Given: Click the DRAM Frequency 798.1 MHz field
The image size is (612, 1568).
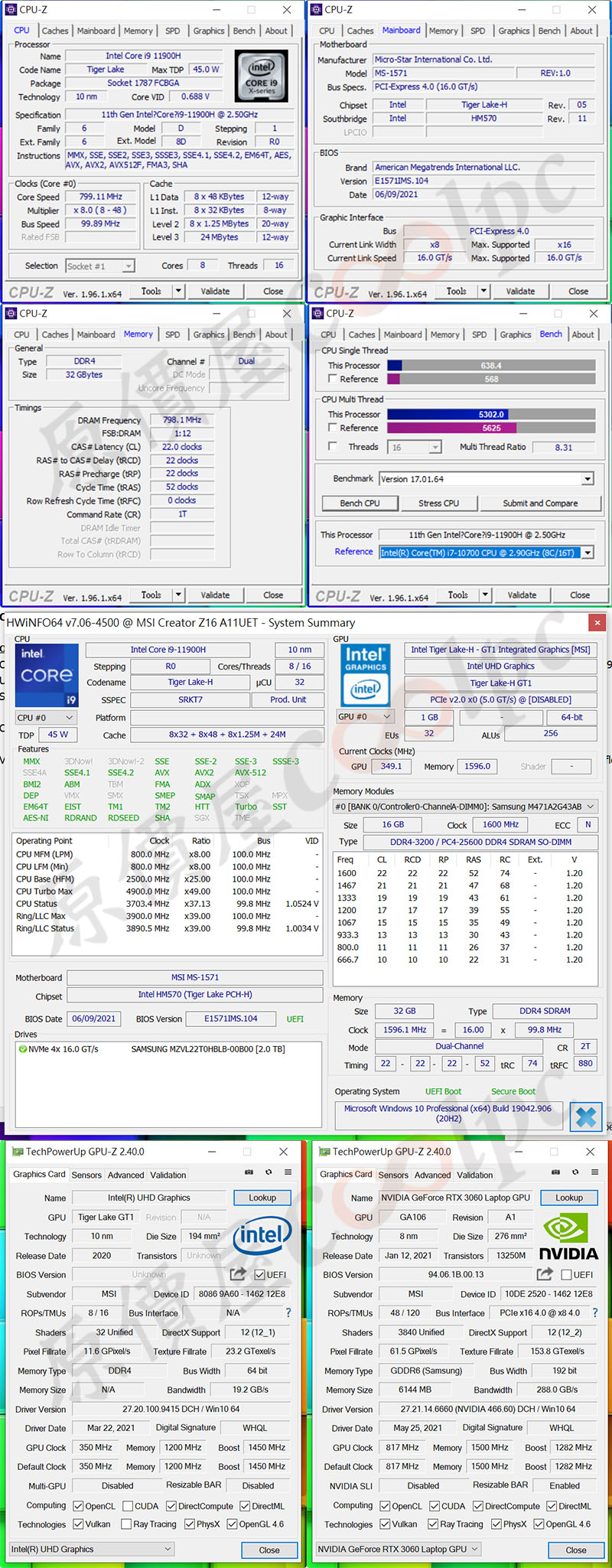Looking at the screenshot, I should coord(182,420).
